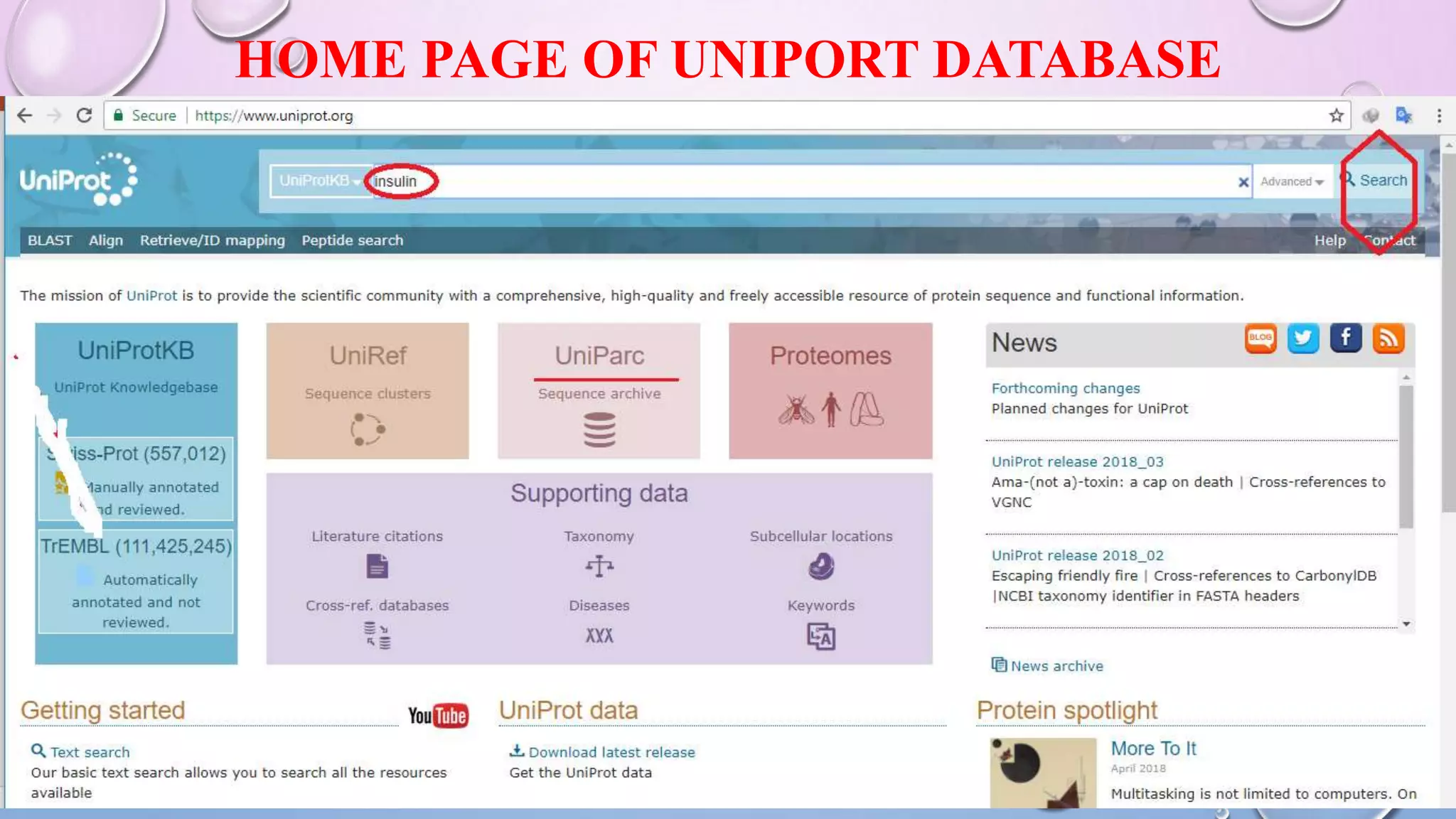The image size is (1456, 819).
Task: Open the YouTube logo link
Action: pyautogui.click(x=438, y=715)
